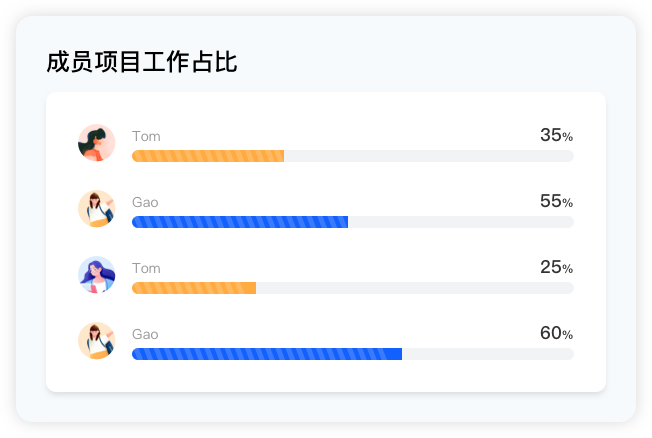Select the avatar of Gao with 55%
This screenshot has width=652, height=438.
96,209
